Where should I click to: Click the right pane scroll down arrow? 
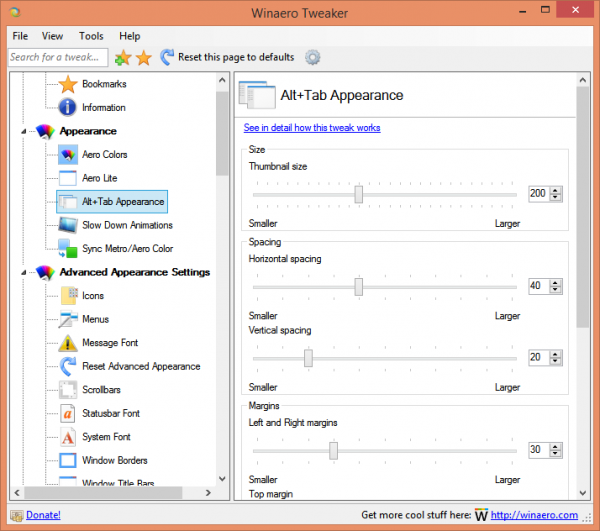583,493
